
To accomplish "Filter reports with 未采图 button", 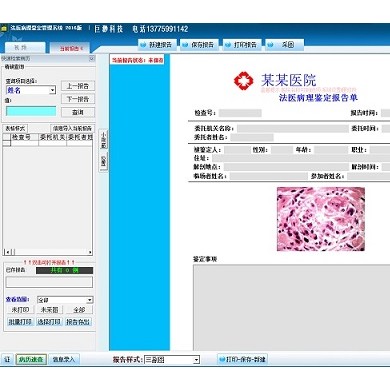I will (49, 310).
